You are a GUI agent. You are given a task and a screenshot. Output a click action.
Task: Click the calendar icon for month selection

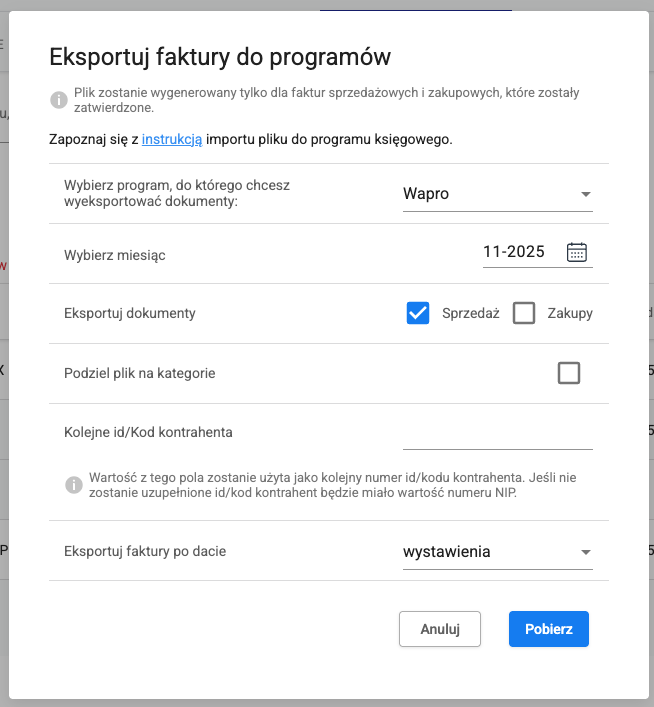coord(577,252)
